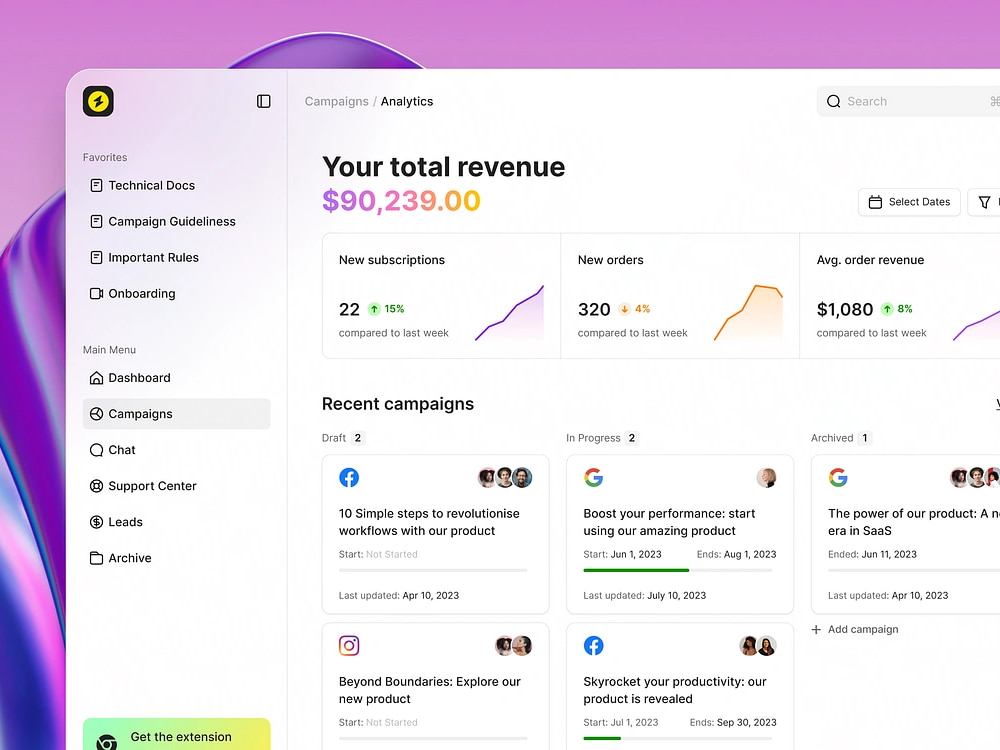Click the Technical Docs document icon

click(x=96, y=186)
